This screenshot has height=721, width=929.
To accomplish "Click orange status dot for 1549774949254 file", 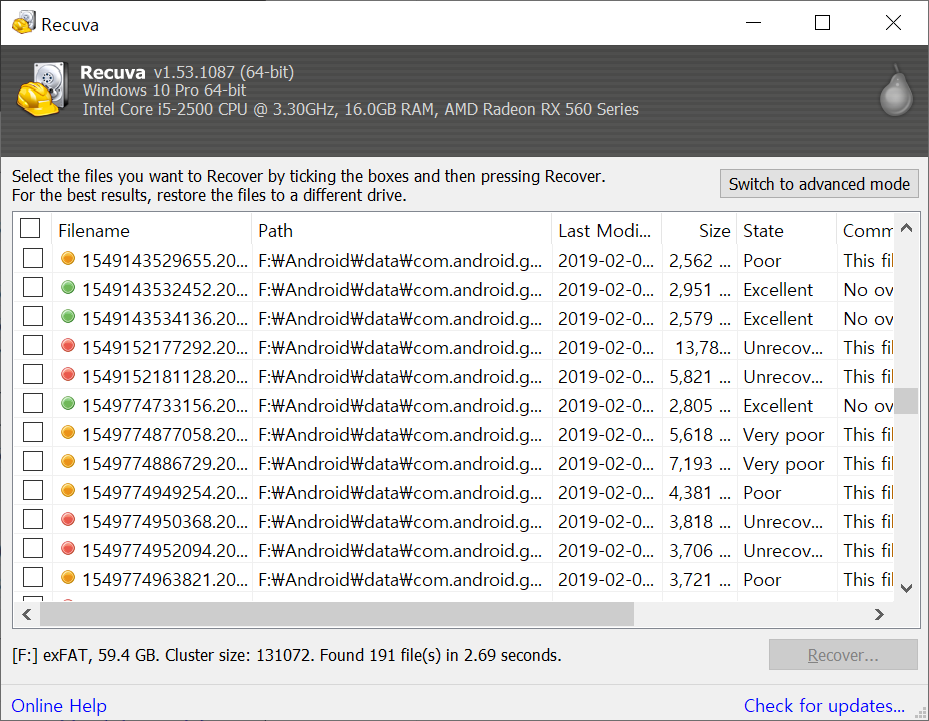I will point(68,490).
